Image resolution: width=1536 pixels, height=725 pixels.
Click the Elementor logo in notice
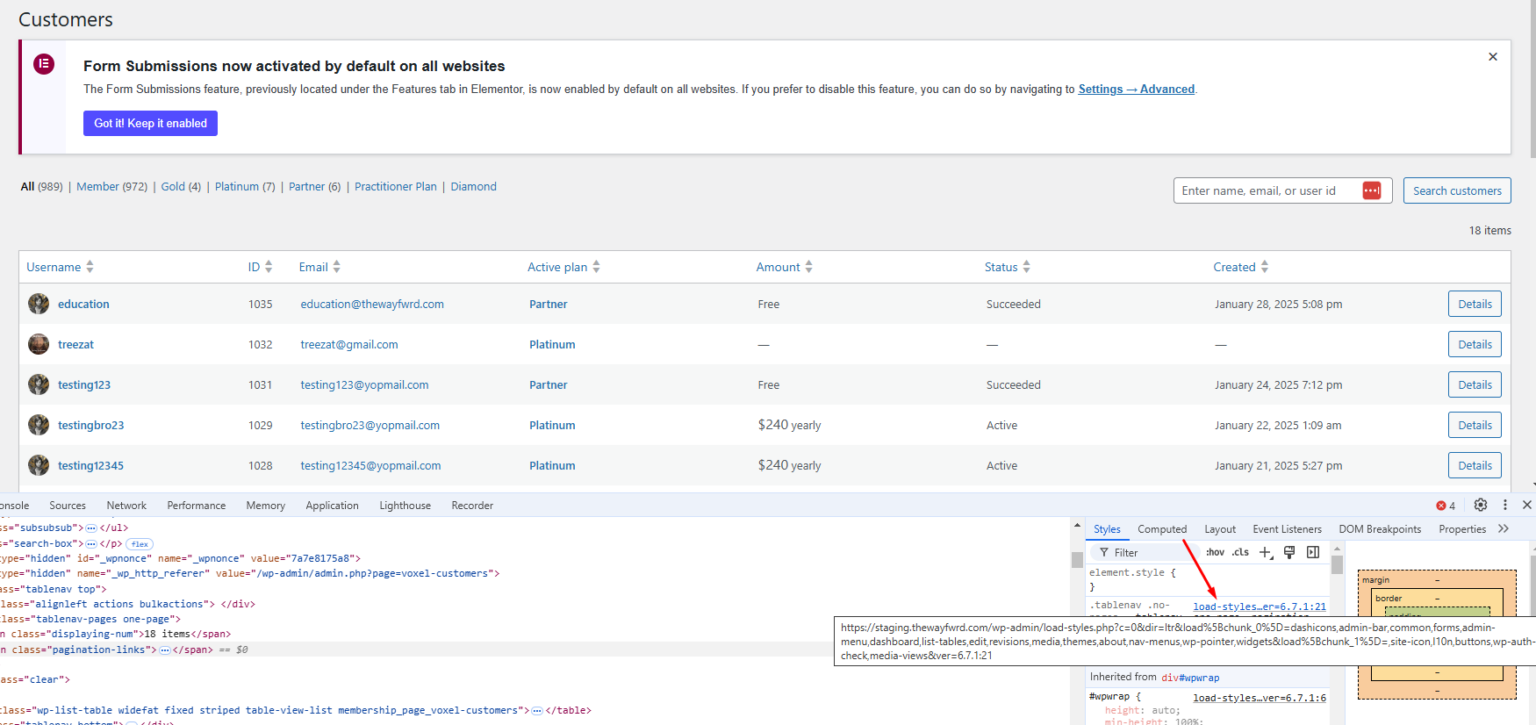43,64
